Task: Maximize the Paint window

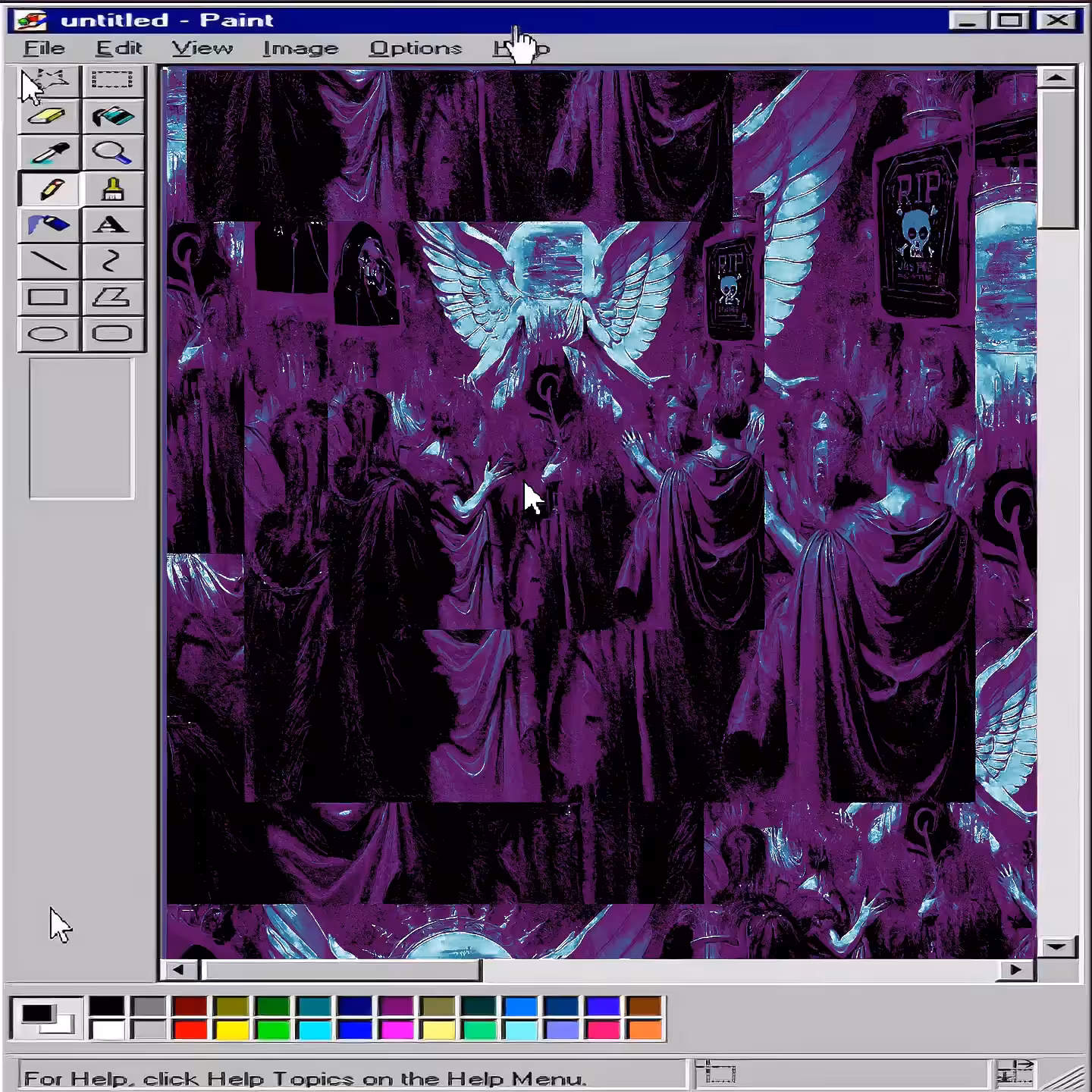Action: 1009,20
